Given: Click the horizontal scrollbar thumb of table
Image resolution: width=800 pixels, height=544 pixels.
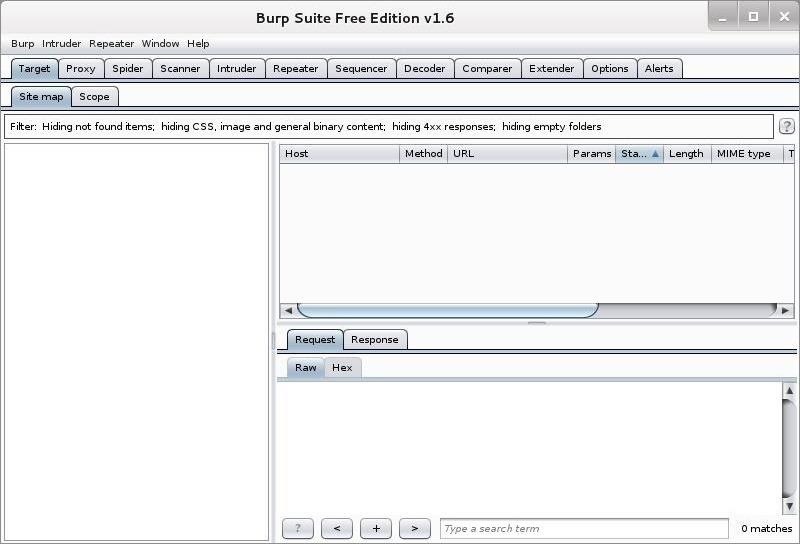Looking at the screenshot, I should pyautogui.click(x=448, y=310).
